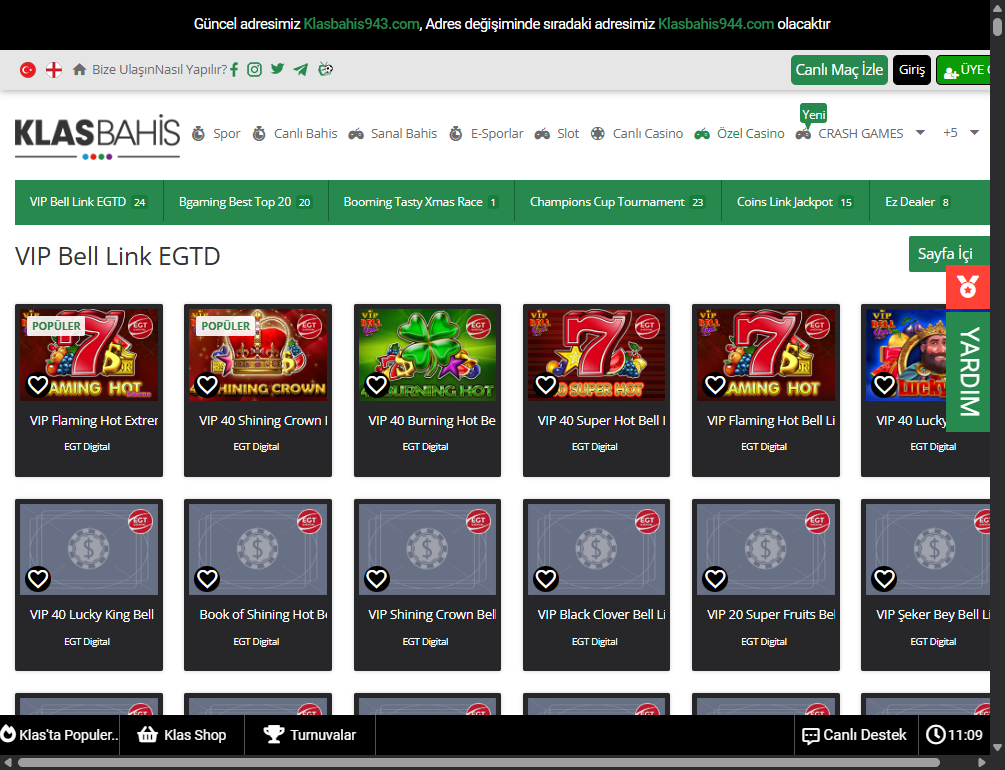
Task: Click the Özel Casino menu item
Action: 750,133
